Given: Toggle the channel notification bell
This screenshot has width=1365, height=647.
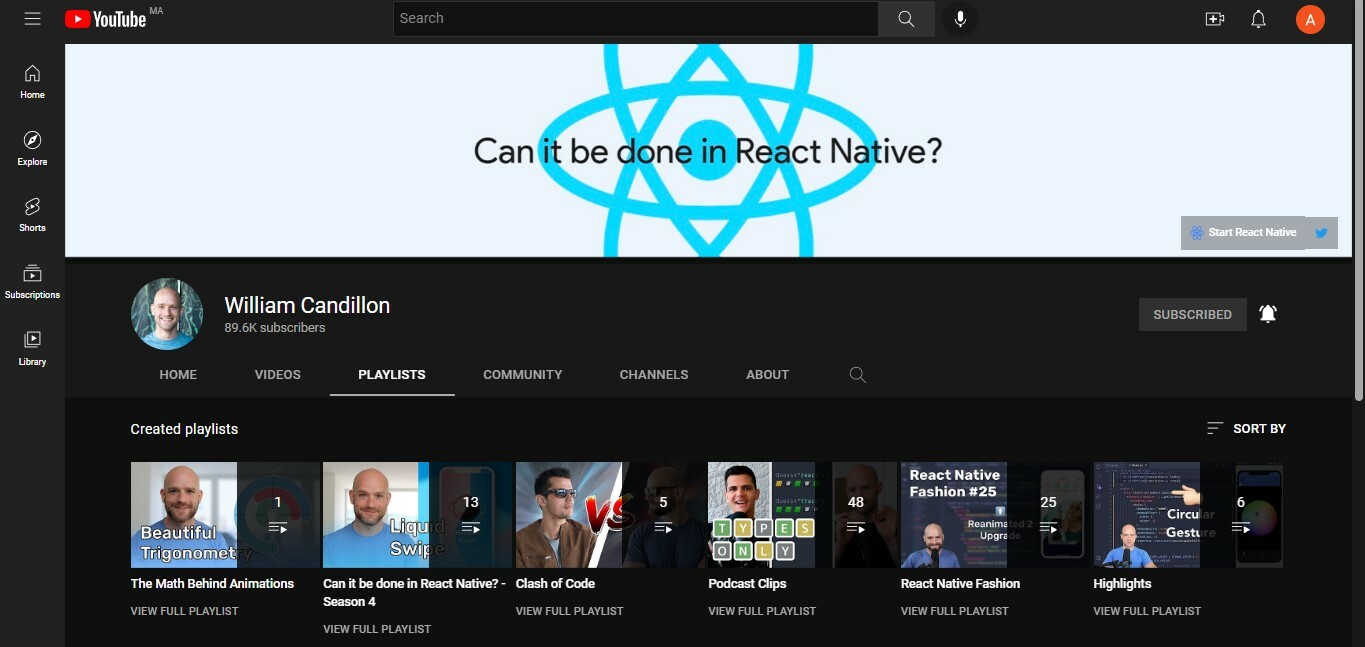Looking at the screenshot, I should (x=1268, y=314).
